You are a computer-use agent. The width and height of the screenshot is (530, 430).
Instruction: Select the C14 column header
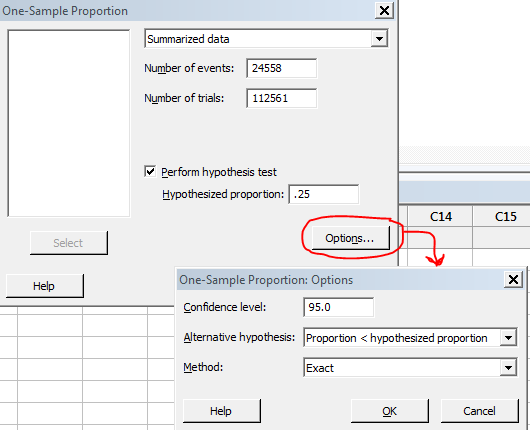click(x=440, y=216)
